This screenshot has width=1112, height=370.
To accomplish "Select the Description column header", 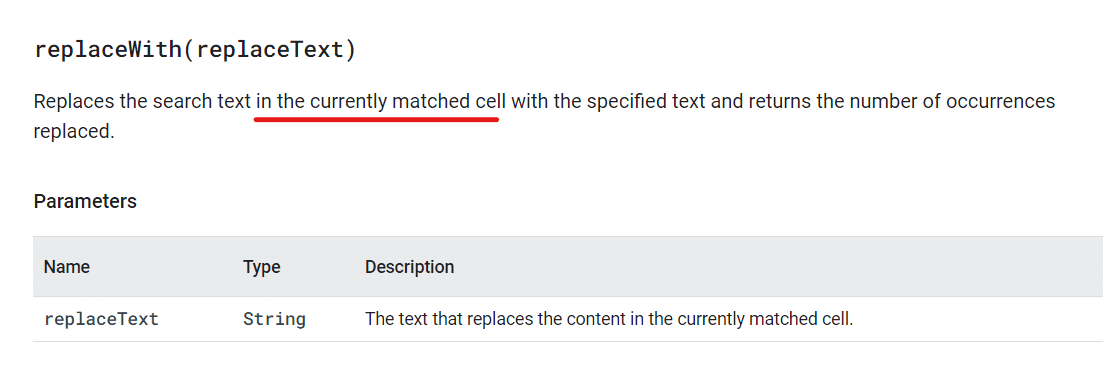I will pyautogui.click(x=409, y=267).
